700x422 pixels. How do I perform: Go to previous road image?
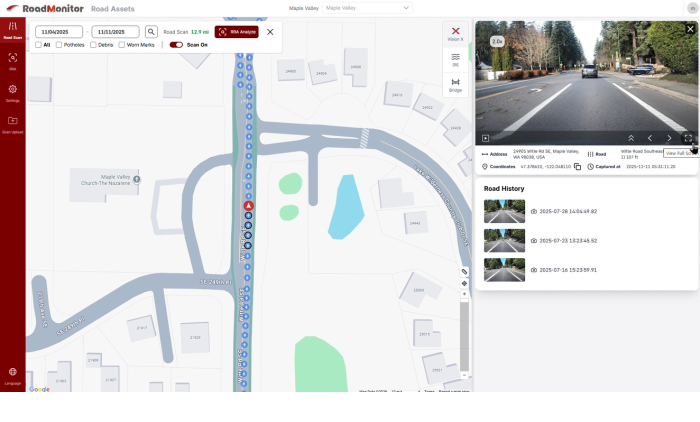click(650, 138)
